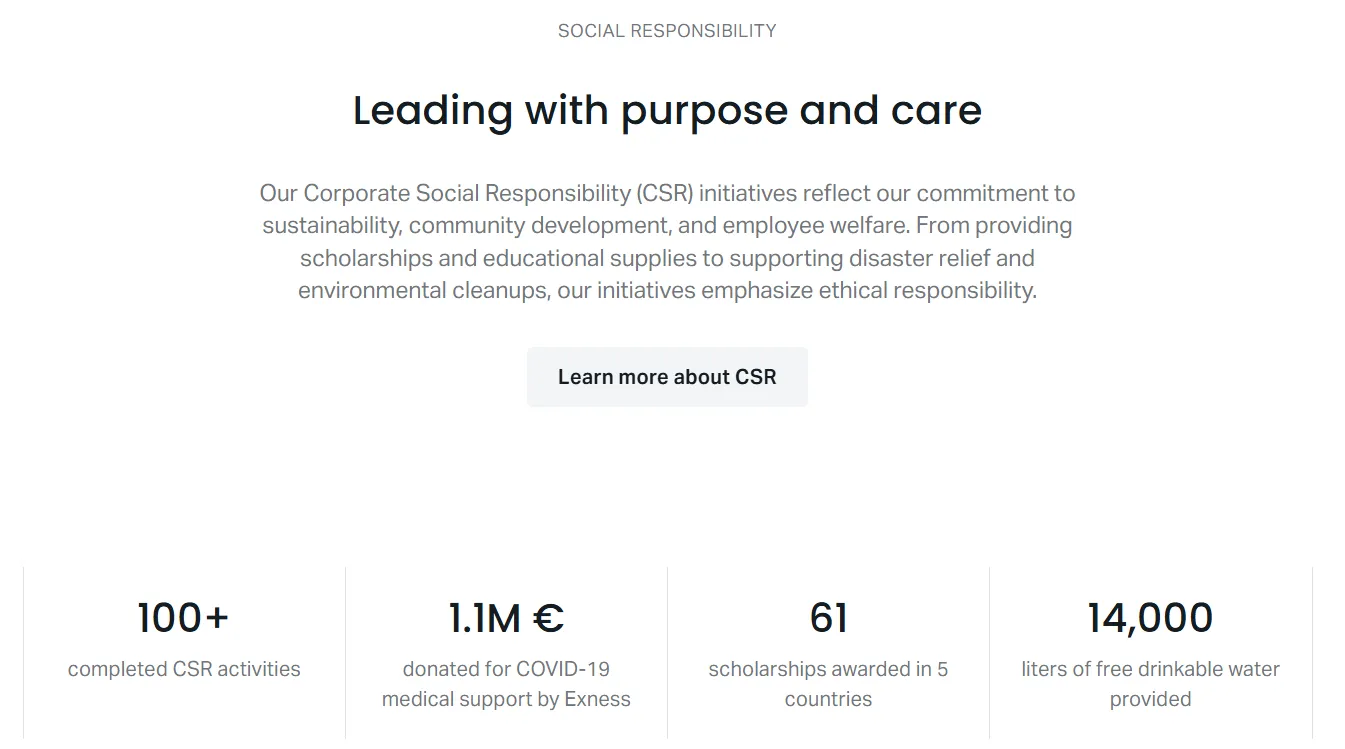Click the heading Leading with purpose and care
This screenshot has width=1345, height=749.
point(667,110)
